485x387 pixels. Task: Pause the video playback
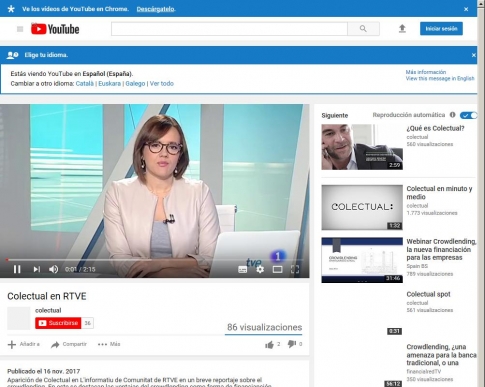pos(17,269)
